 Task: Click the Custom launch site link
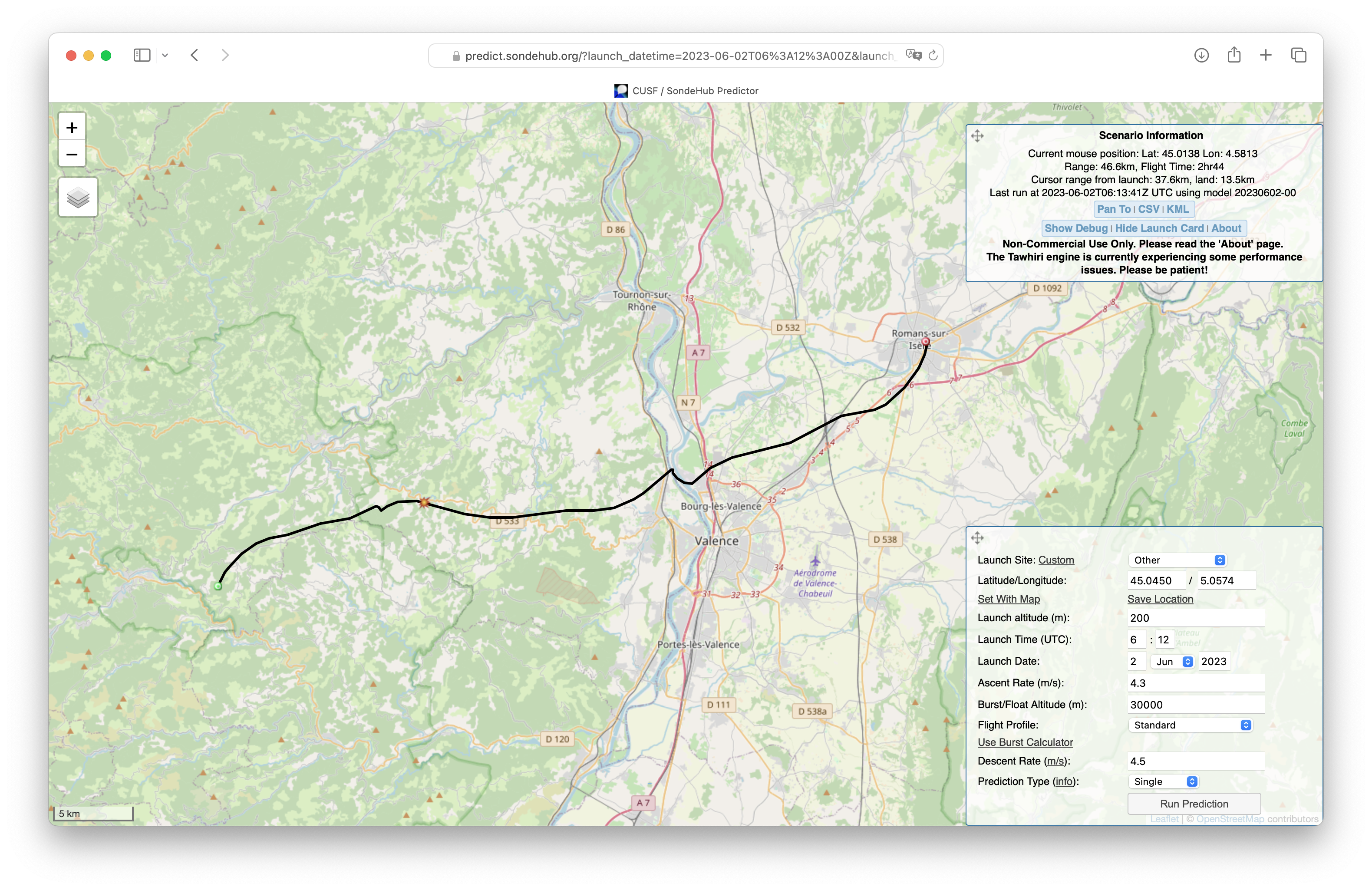pyautogui.click(x=1056, y=560)
